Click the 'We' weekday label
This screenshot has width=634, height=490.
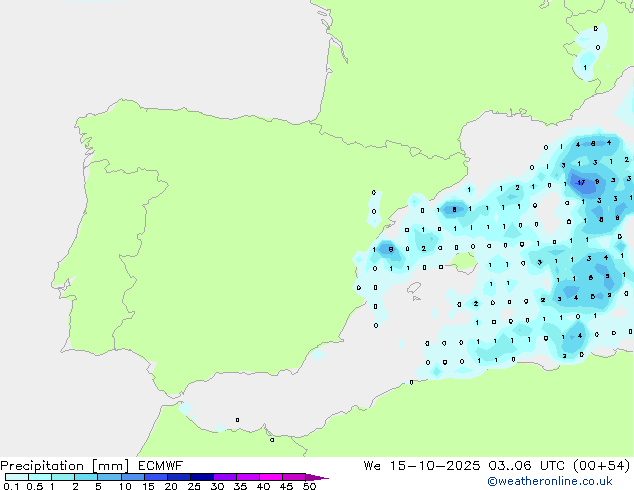pos(372,465)
